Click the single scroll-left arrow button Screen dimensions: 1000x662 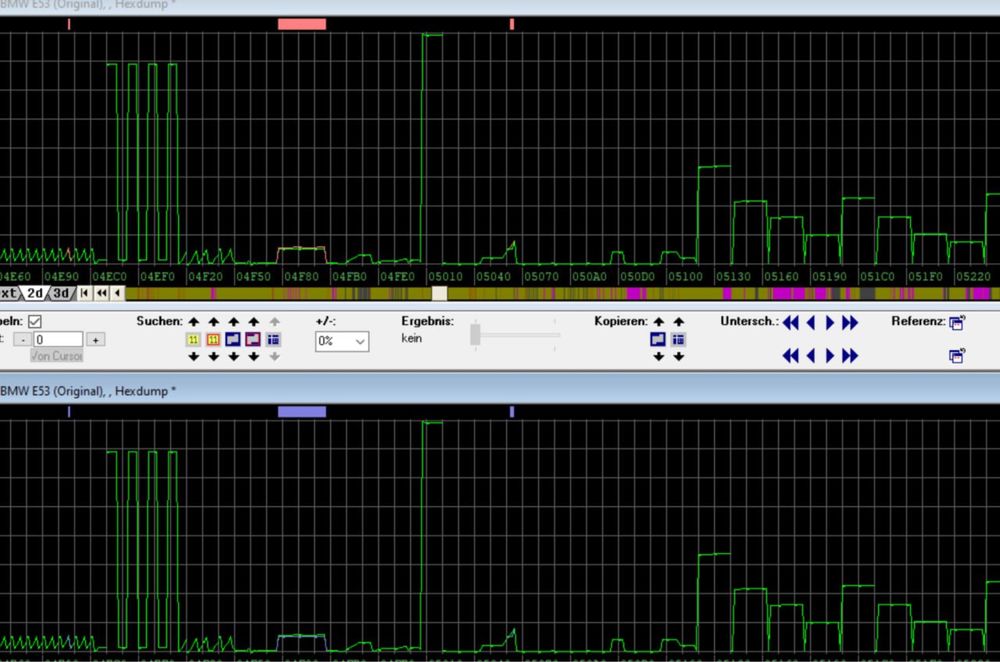[x=117, y=293]
